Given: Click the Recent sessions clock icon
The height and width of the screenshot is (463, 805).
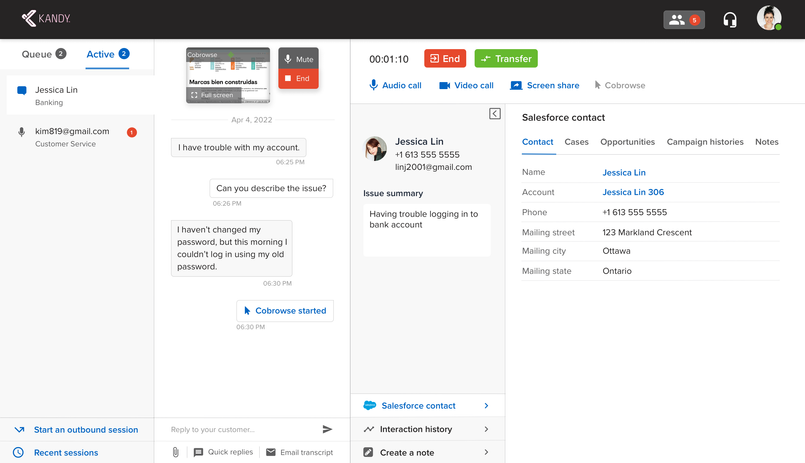Looking at the screenshot, I should pos(18,452).
